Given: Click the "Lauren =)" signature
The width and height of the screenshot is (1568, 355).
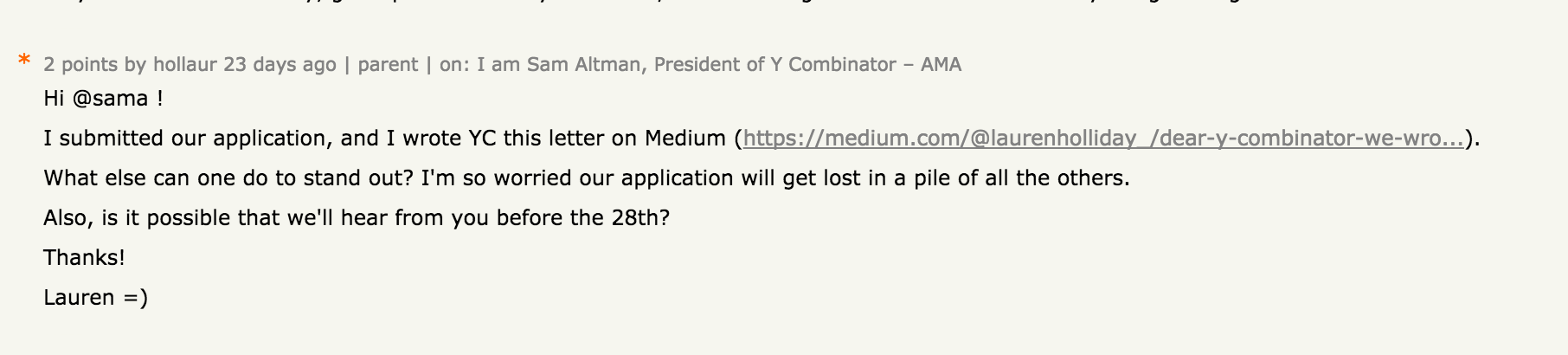Looking at the screenshot, I should point(95,298).
